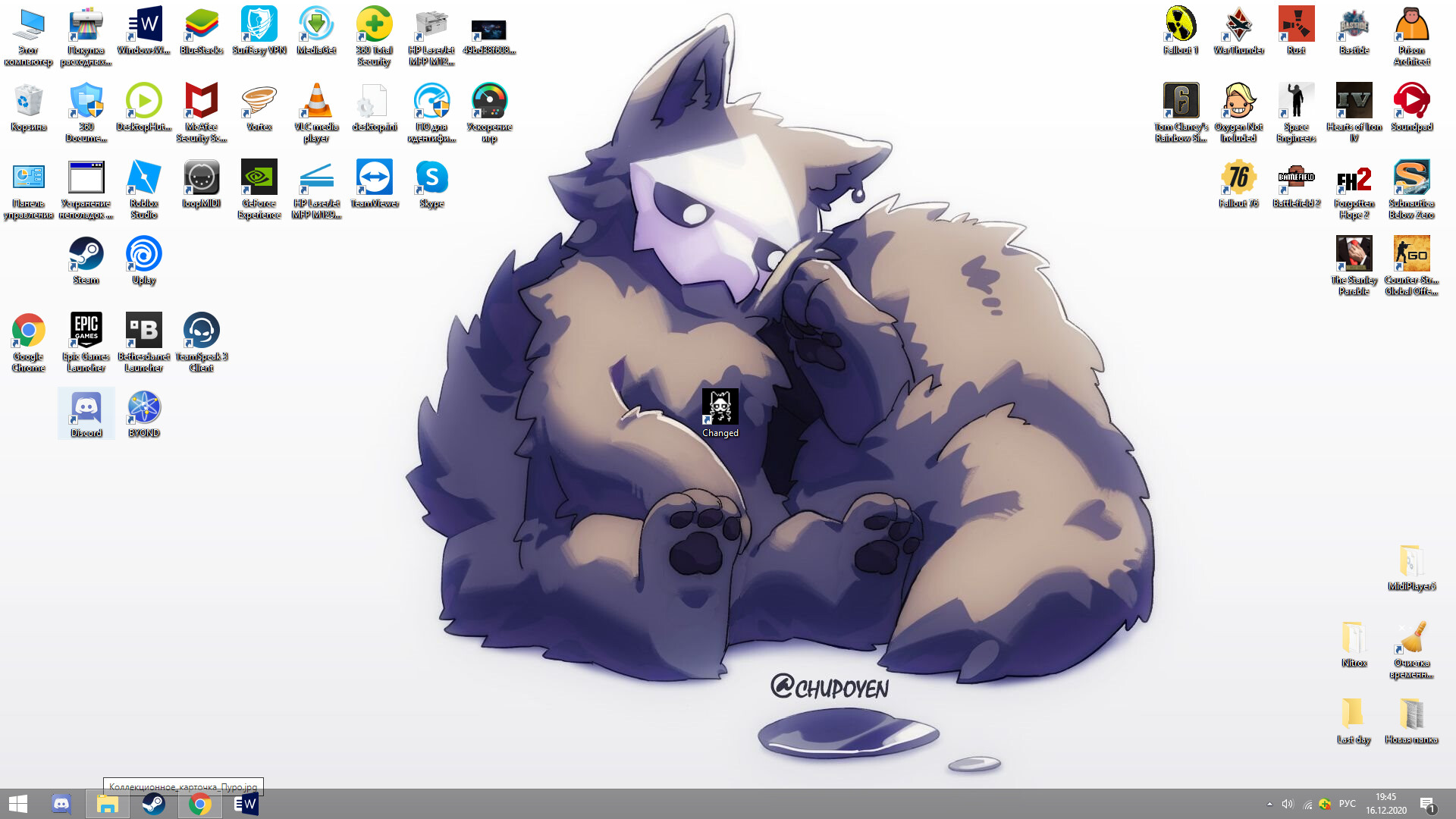Open BlueStacks shortcut

(201, 30)
